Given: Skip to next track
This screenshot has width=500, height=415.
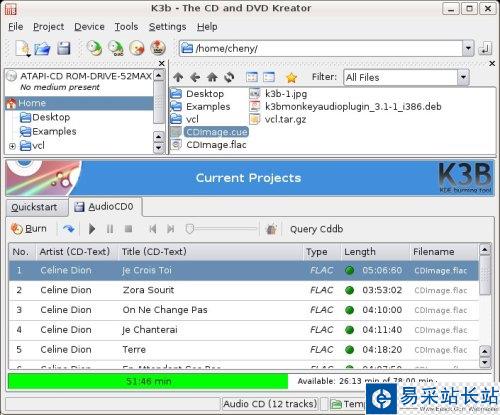Looking at the screenshot, I should coord(171,229).
